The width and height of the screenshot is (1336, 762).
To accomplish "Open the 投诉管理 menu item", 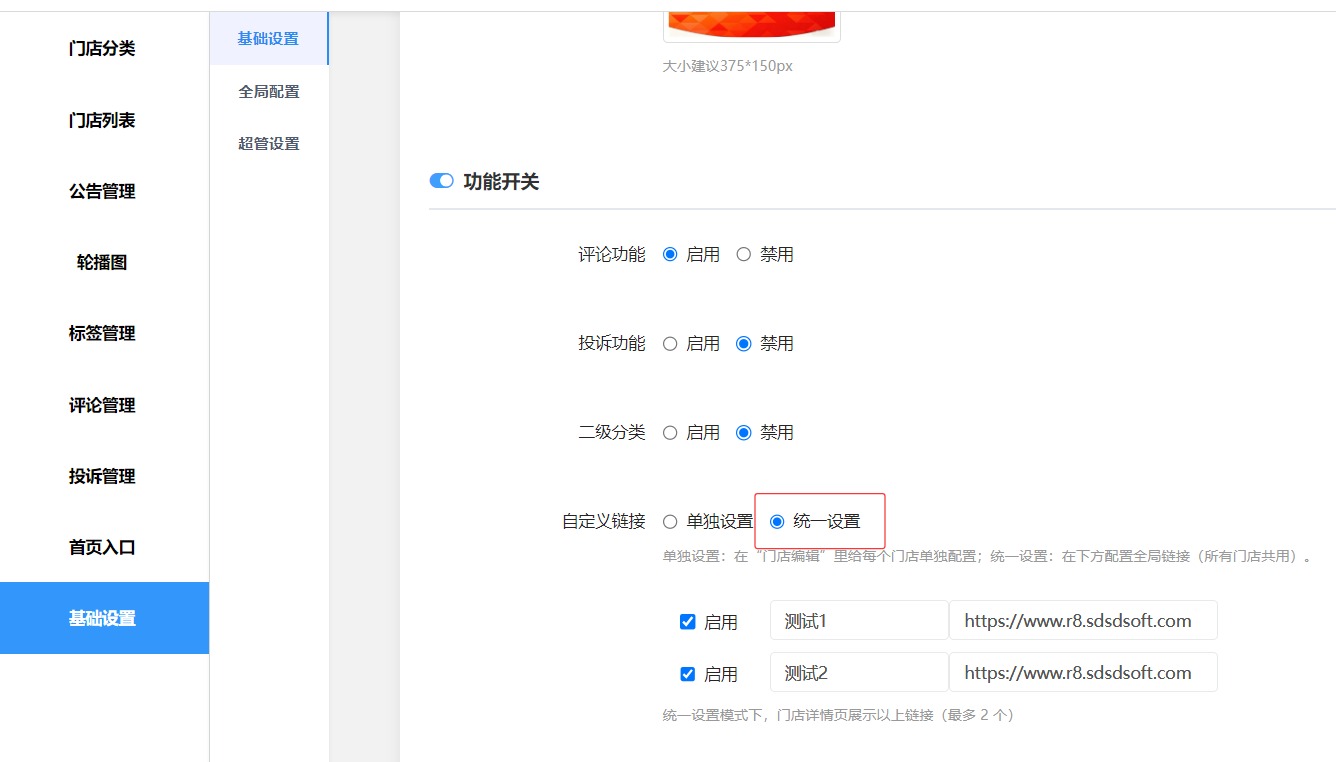I will (102, 476).
